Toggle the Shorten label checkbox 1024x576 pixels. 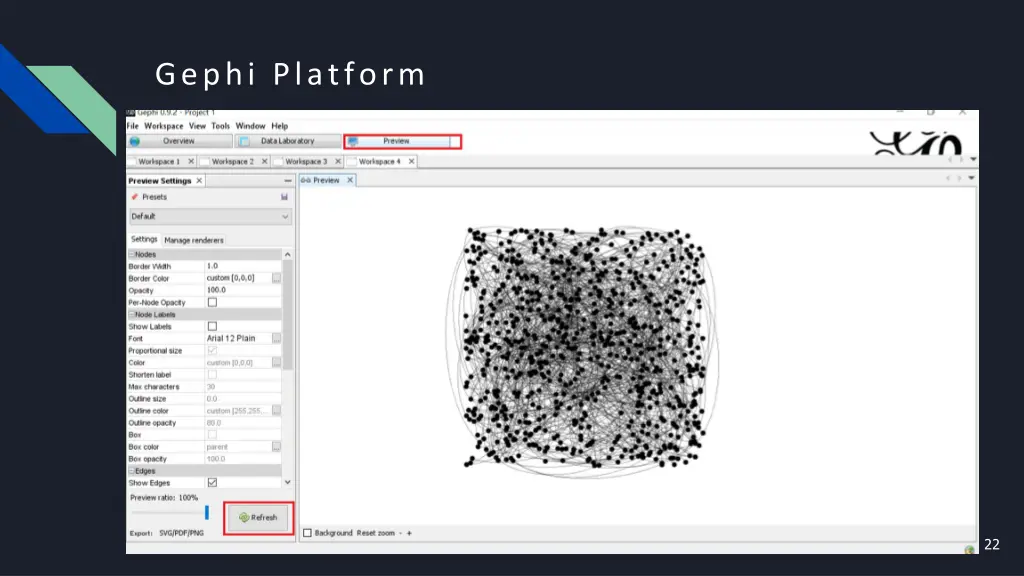click(x=212, y=375)
